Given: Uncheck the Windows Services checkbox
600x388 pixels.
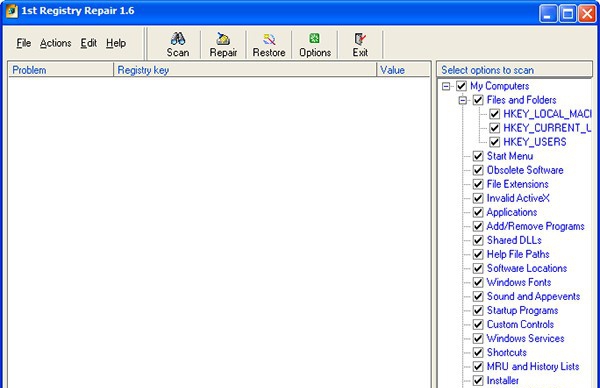Looking at the screenshot, I should [478, 339].
